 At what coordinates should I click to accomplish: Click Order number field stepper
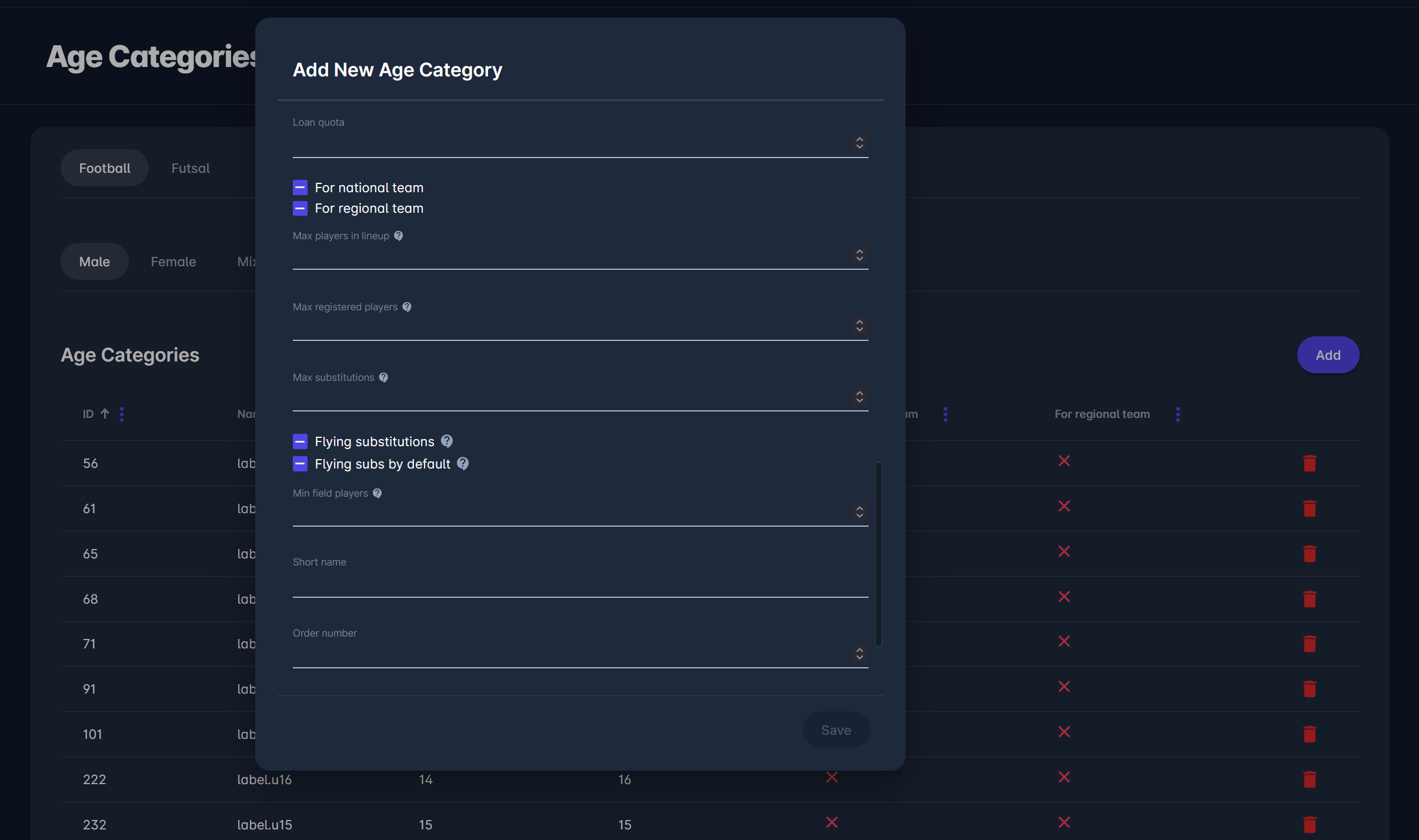pos(859,654)
